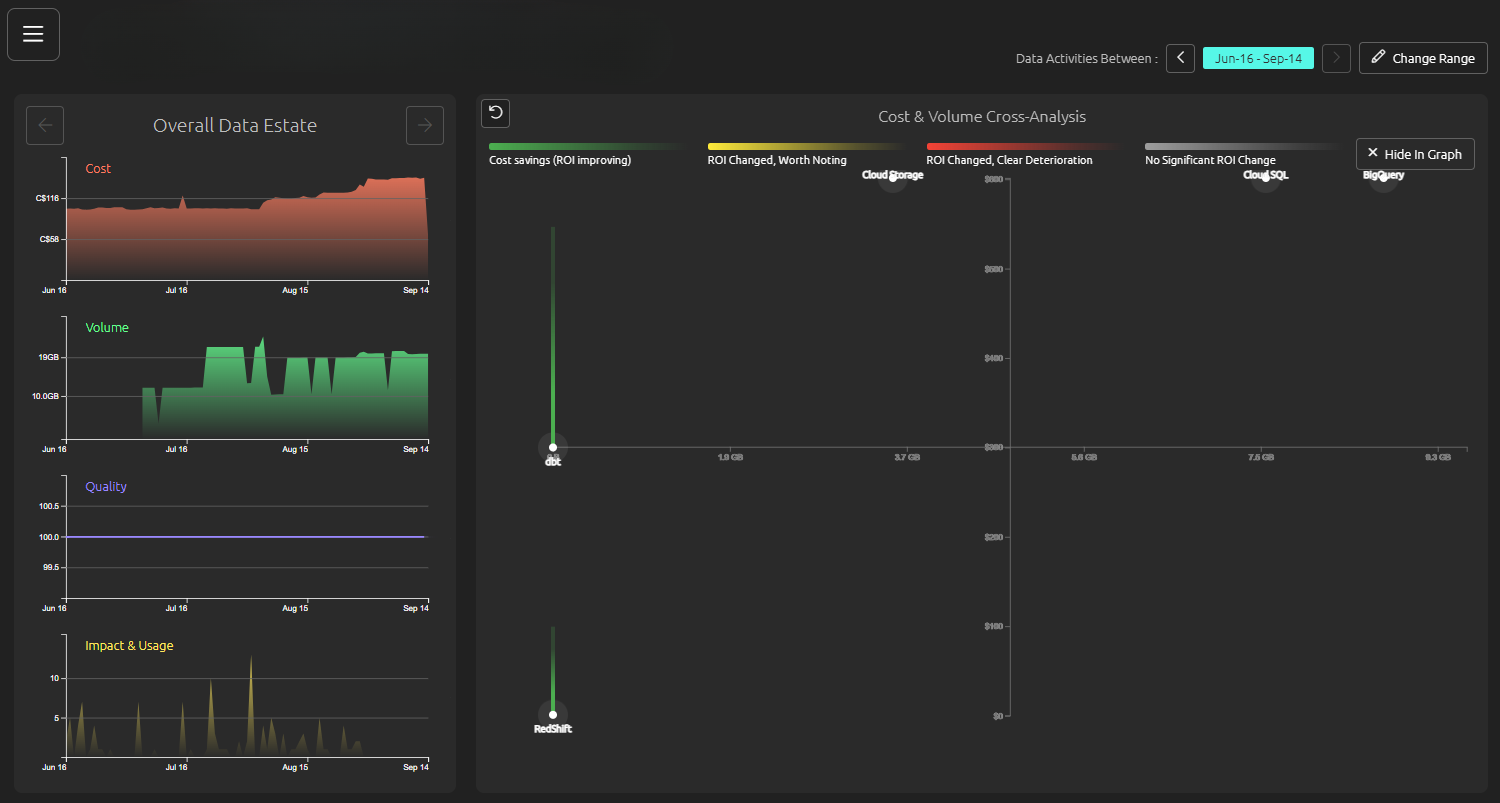Go to previous date range arrow
Viewport: 1500px width, 803px height.
click(1180, 58)
